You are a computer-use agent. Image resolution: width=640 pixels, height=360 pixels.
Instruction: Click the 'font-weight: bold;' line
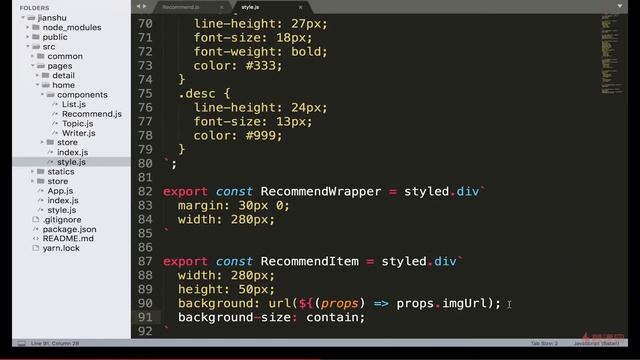(260, 52)
